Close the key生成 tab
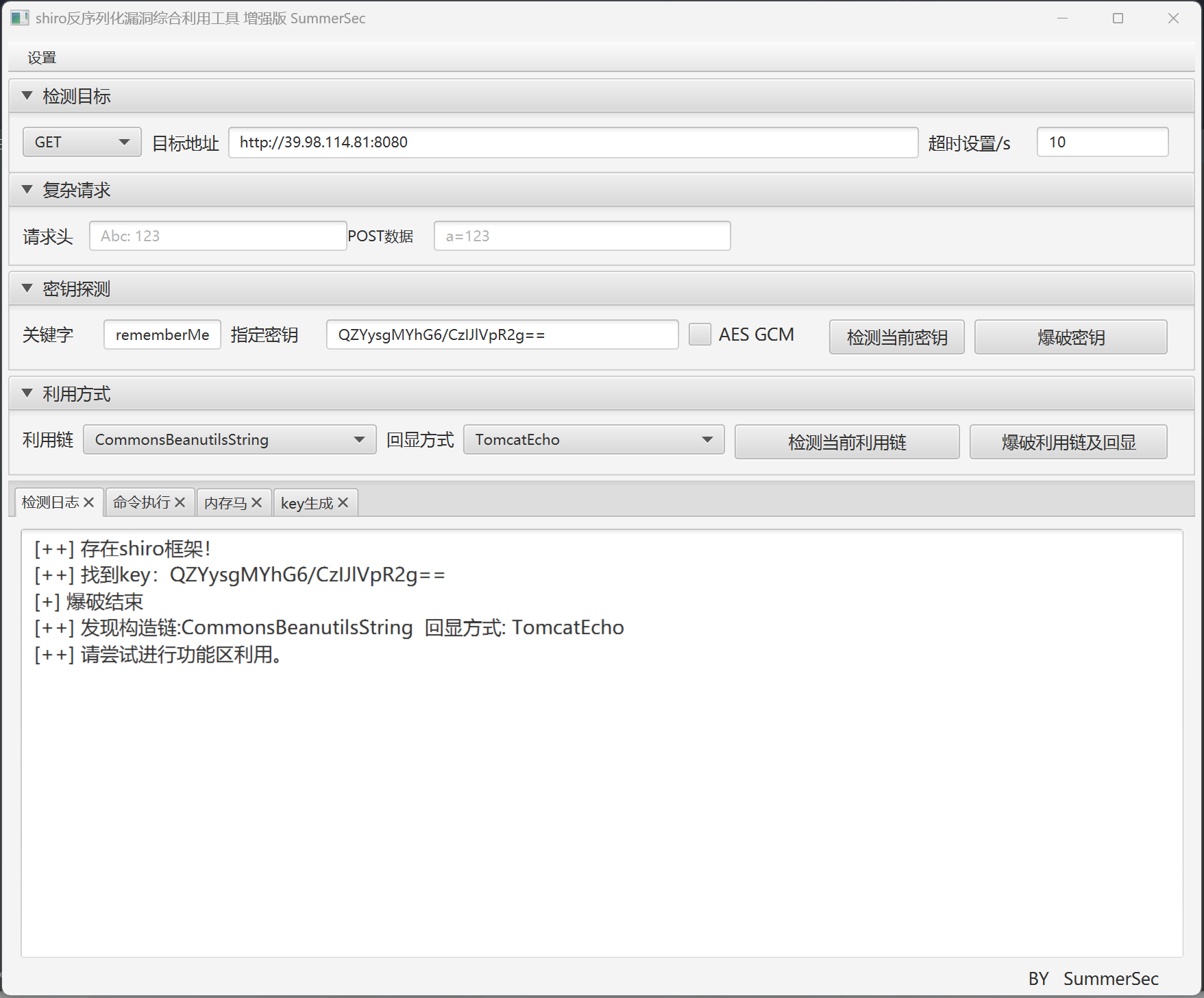The height and width of the screenshot is (998, 1204). (343, 502)
